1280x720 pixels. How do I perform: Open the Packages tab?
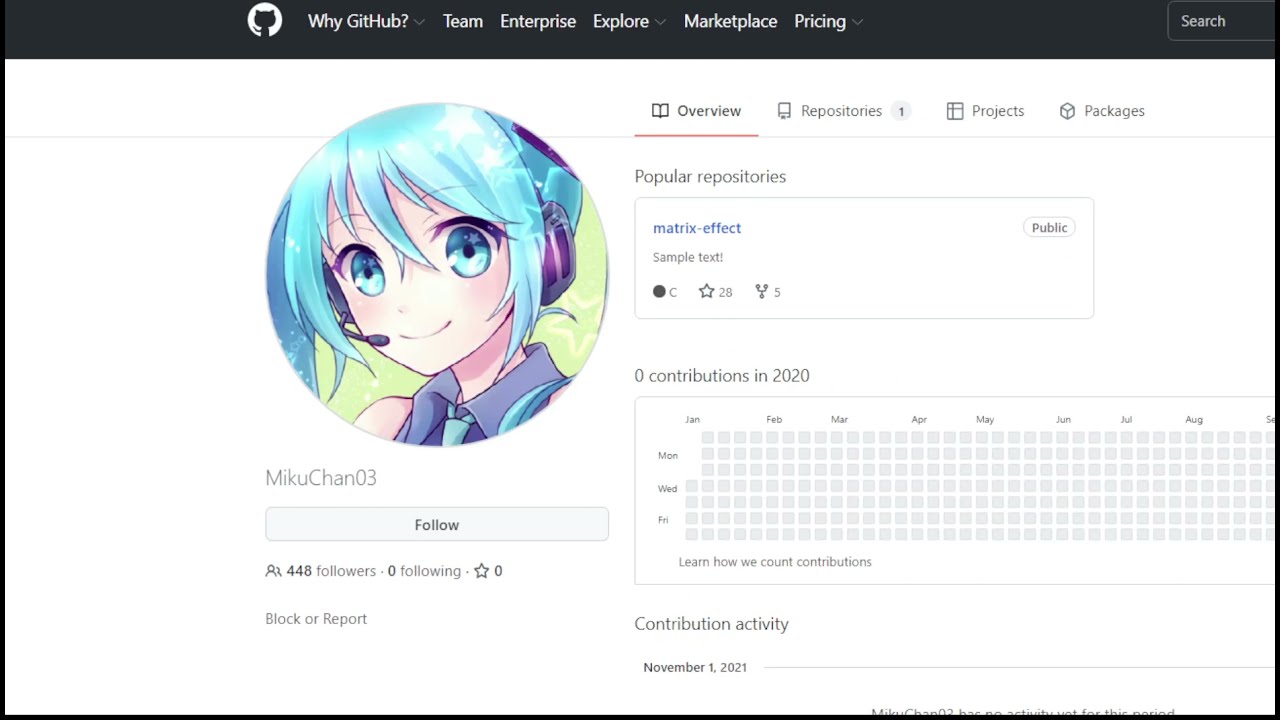coord(1102,111)
